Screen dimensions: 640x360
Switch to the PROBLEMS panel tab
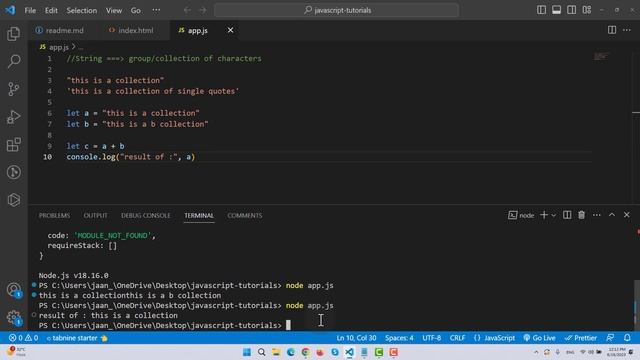54,216
